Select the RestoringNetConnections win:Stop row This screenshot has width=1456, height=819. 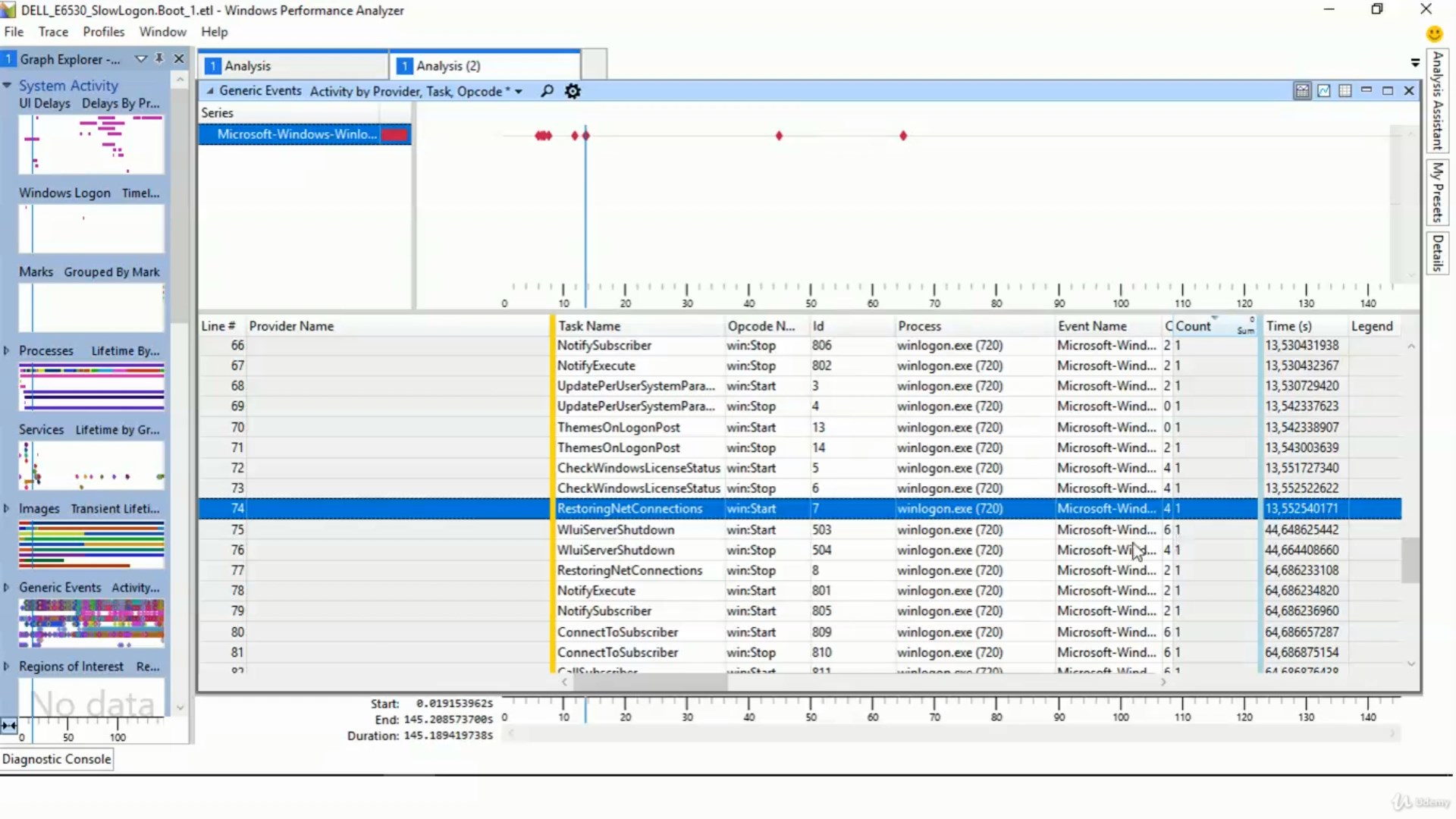800,570
